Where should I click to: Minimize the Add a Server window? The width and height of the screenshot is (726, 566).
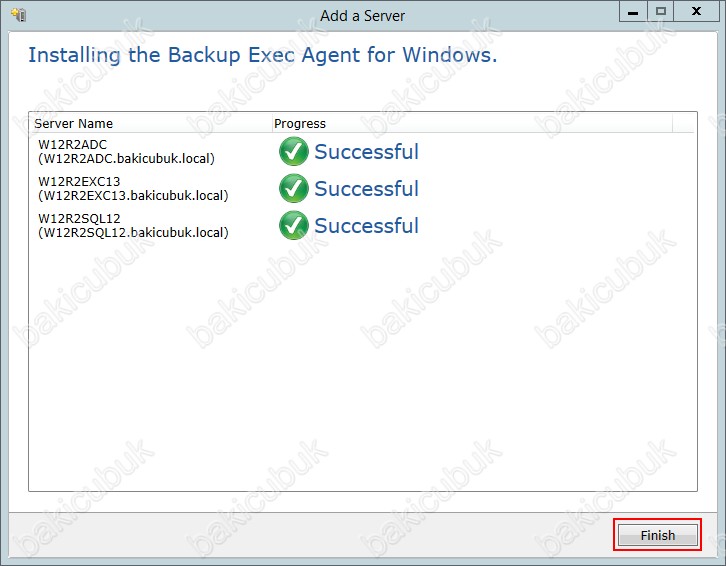point(633,12)
